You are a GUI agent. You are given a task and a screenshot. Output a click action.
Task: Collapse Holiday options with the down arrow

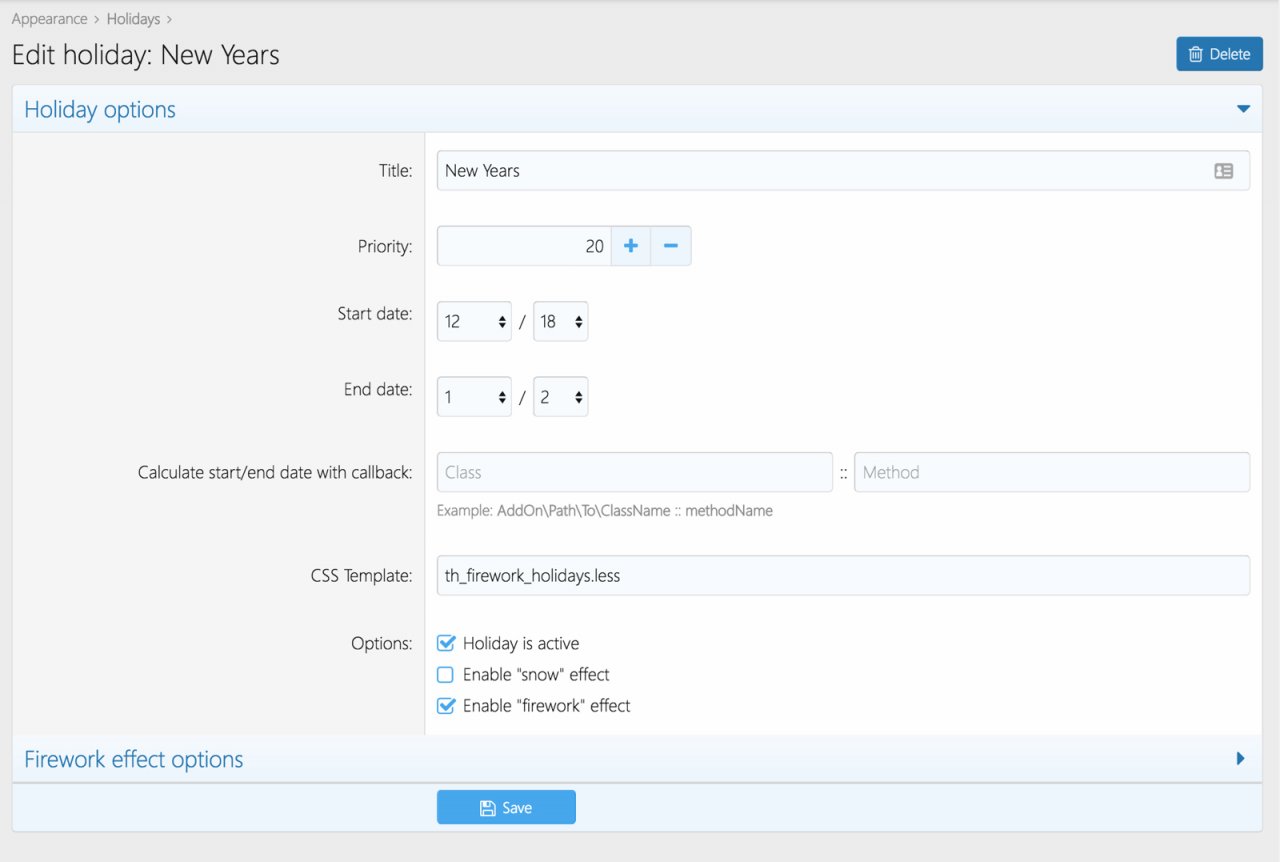coord(1243,109)
